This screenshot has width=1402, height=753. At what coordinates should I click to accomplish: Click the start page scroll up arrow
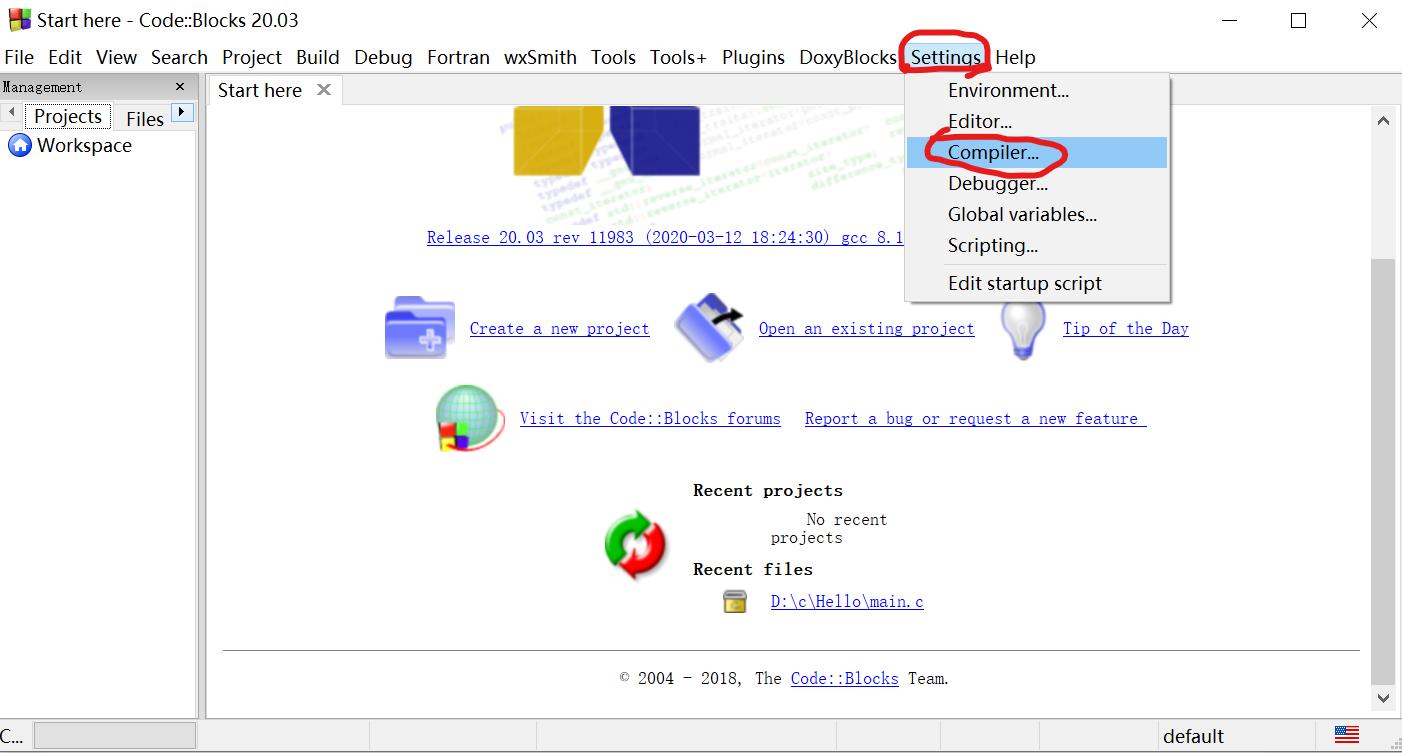1384,121
